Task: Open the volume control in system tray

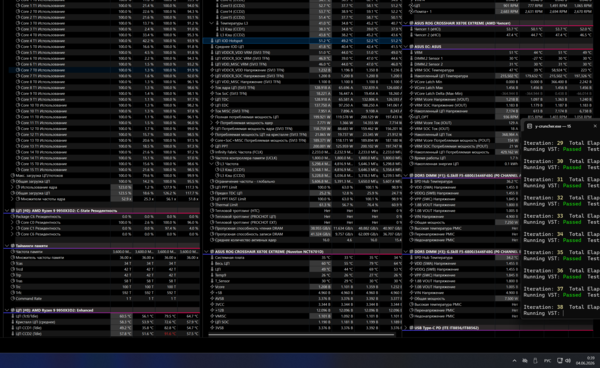Action: point(568,361)
